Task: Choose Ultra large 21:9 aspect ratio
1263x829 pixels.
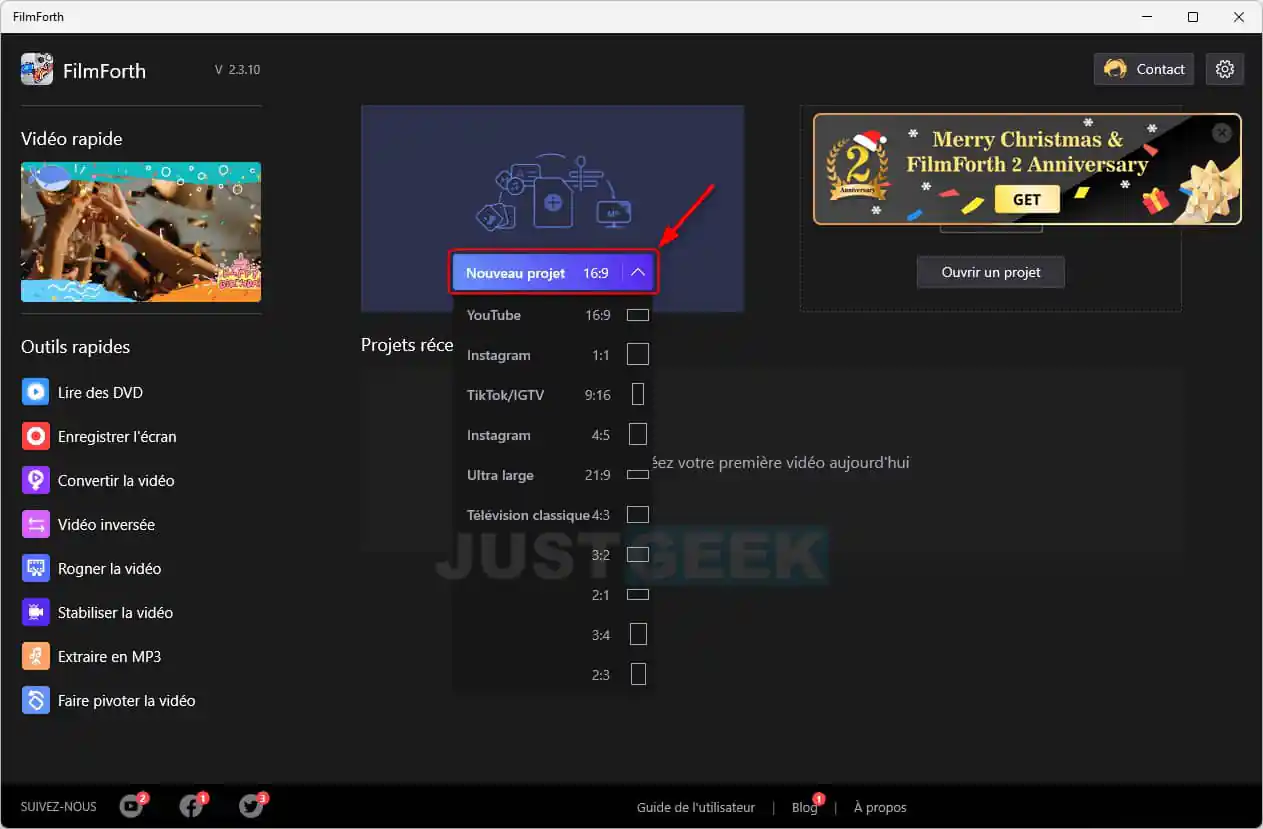Action: [553, 475]
